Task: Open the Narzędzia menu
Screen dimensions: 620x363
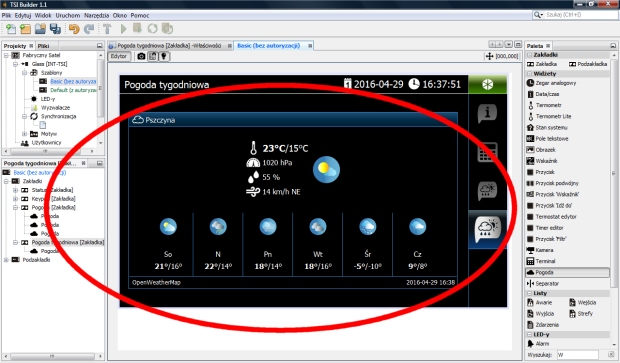Action: pos(96,15)
